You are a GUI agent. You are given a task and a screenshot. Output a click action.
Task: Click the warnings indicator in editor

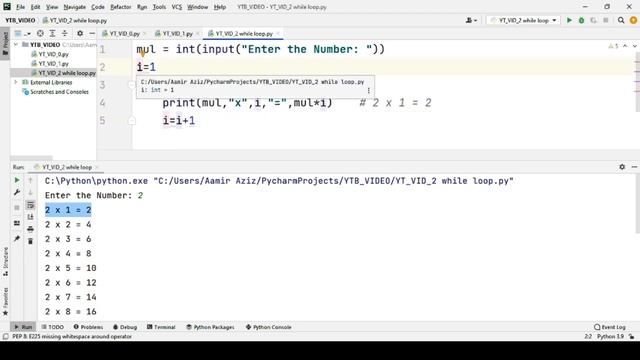613,46
